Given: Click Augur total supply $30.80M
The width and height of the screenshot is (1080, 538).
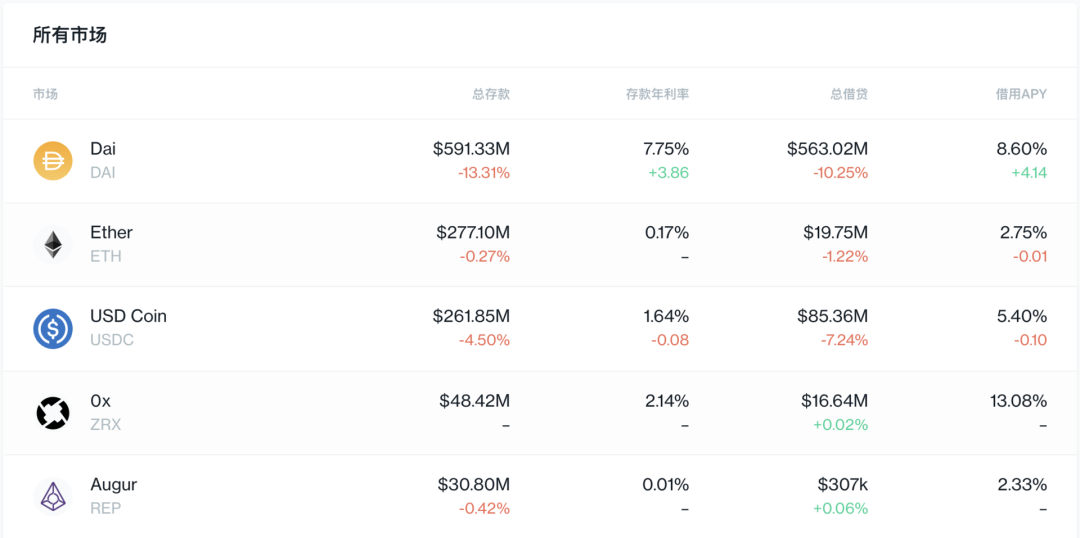Looking at the screenshot, I should (474, 485).
